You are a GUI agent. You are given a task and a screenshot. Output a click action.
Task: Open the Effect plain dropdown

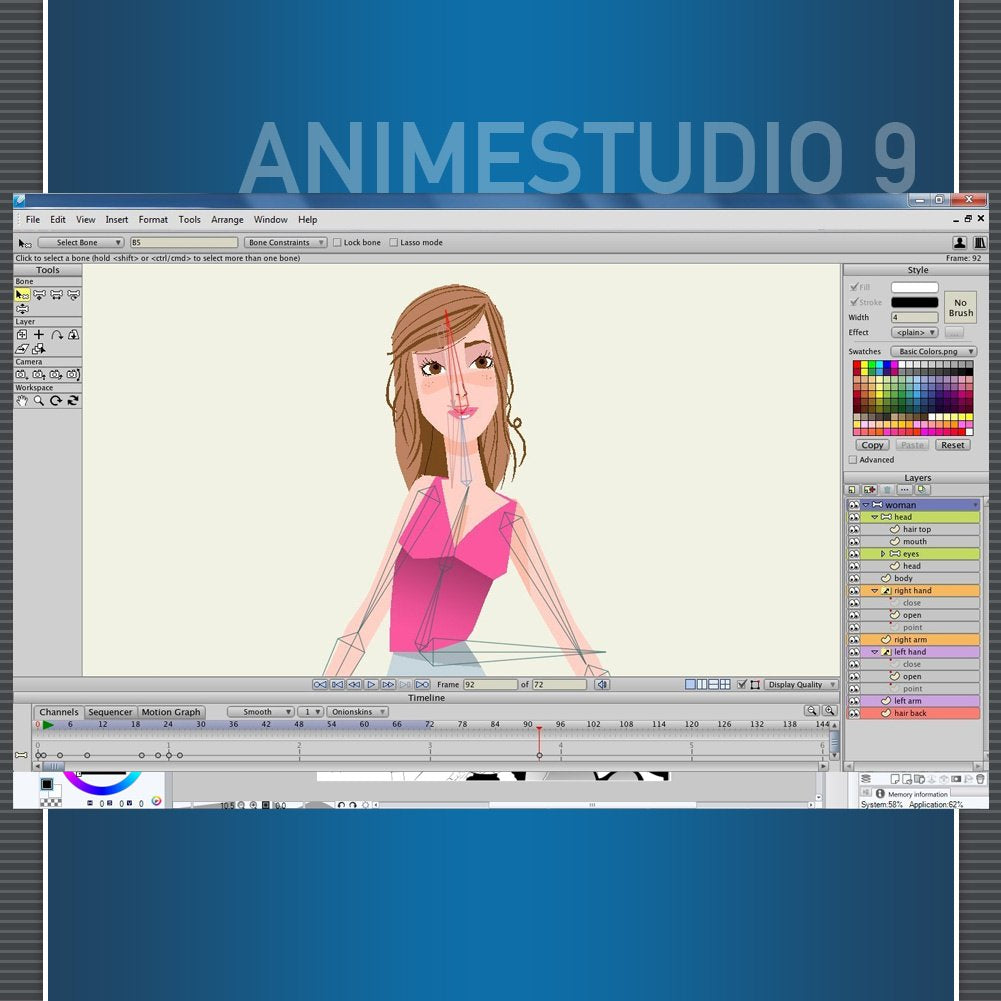point(915,333)
